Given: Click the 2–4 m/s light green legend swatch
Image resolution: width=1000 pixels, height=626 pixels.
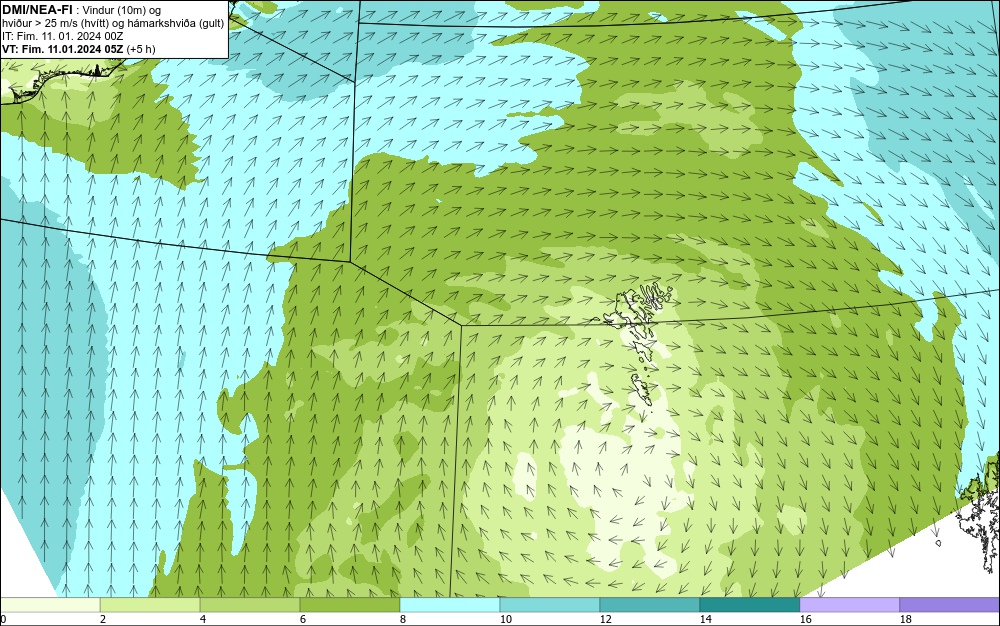Looking at the screenshot, I should click(150, 604).
